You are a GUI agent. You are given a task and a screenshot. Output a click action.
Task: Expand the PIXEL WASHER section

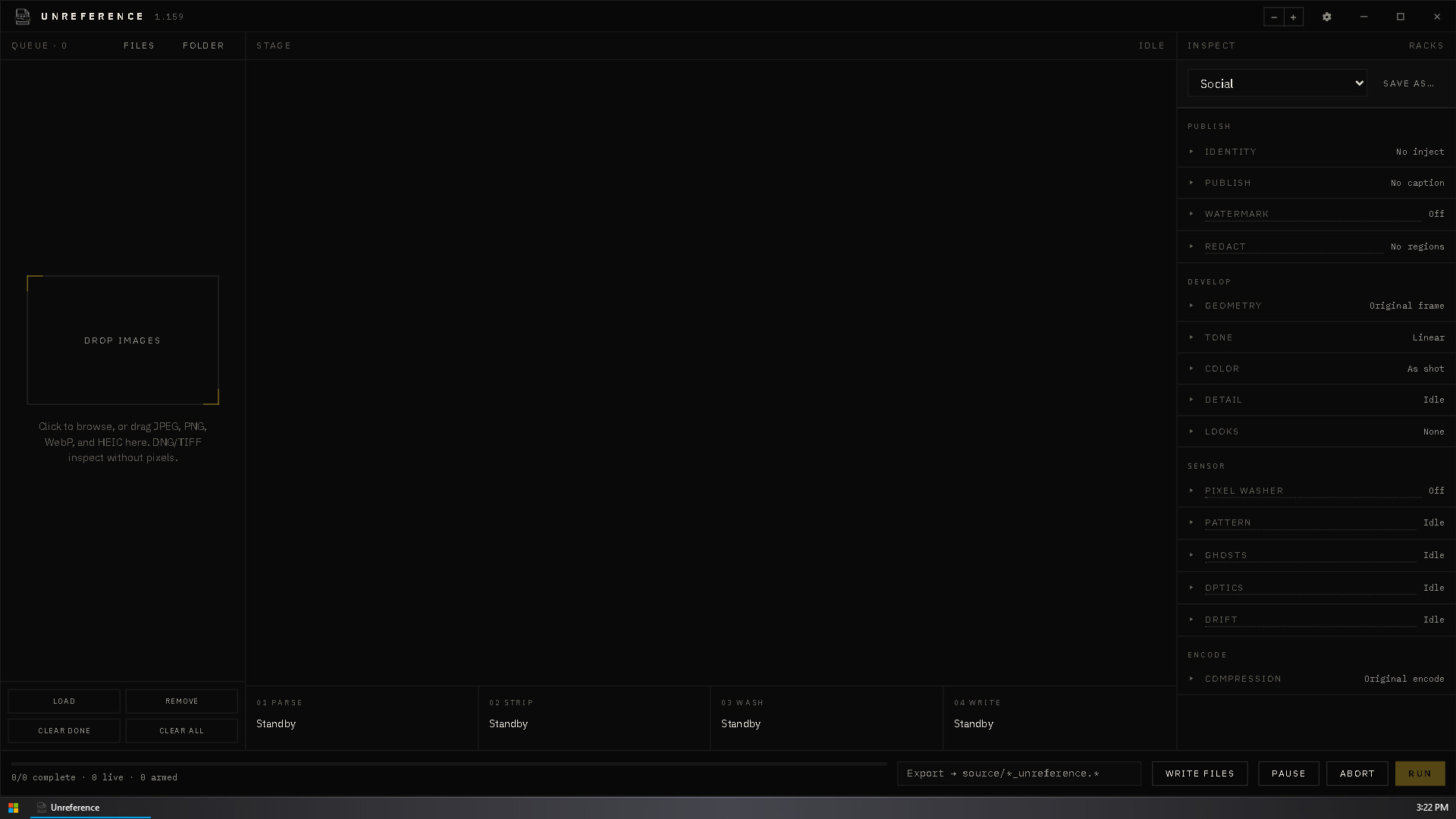tap(1316, 491)
